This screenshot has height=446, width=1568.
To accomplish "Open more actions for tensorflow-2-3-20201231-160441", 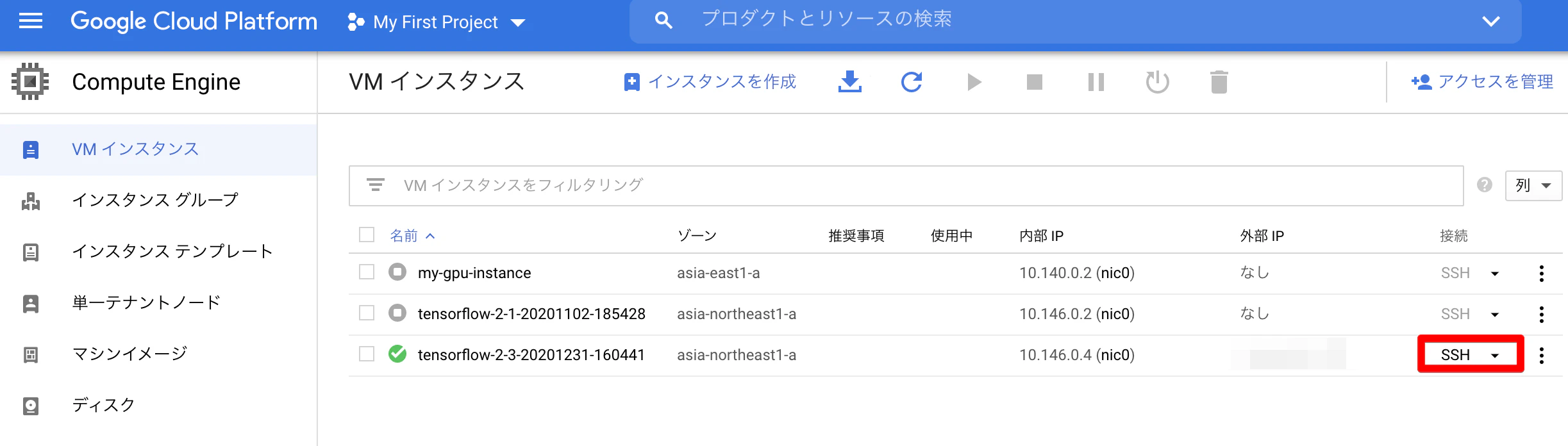I will tap(1542, 356).
